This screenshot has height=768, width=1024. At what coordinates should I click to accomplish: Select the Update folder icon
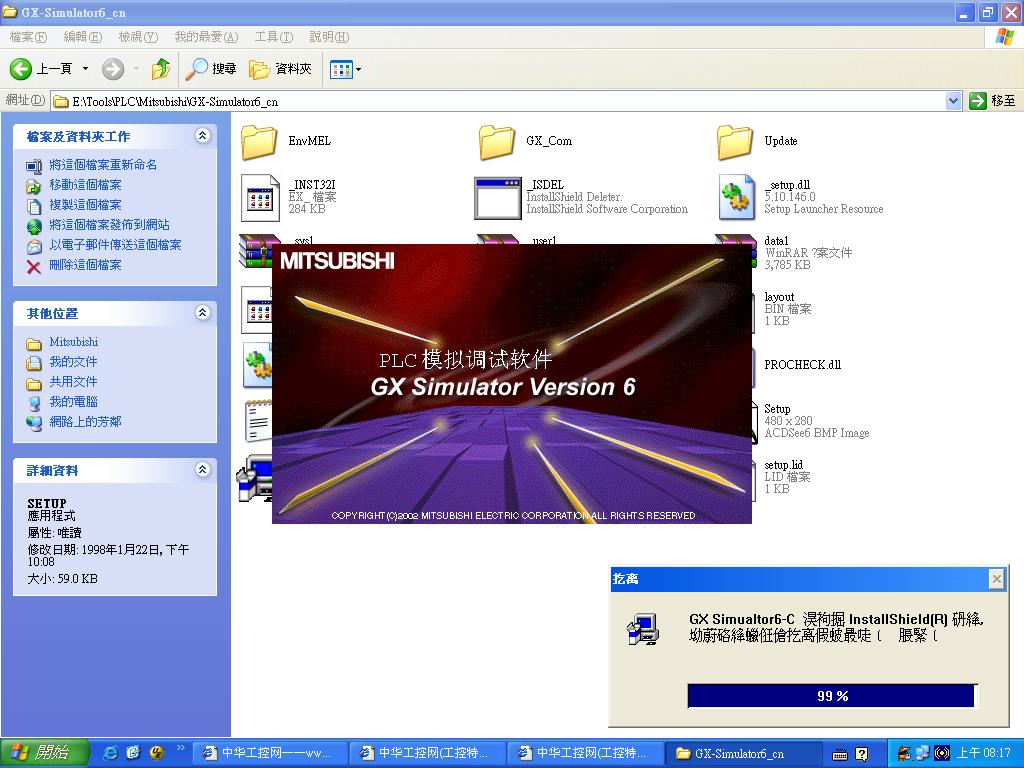[735, 142]
